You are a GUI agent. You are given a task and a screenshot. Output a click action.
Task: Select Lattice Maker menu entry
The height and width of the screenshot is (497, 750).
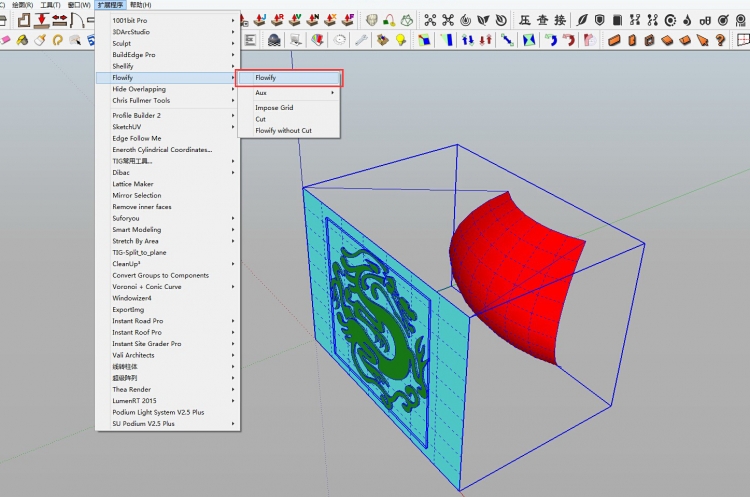tap(168, 184)
